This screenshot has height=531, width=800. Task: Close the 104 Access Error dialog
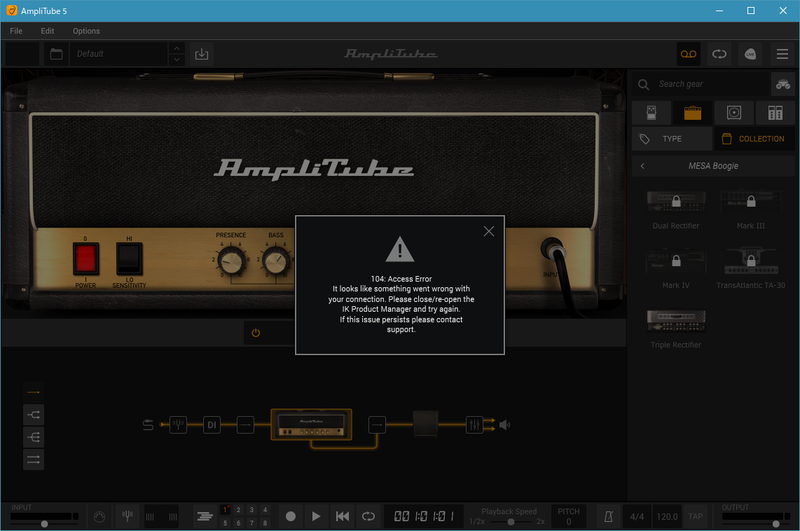488,231
